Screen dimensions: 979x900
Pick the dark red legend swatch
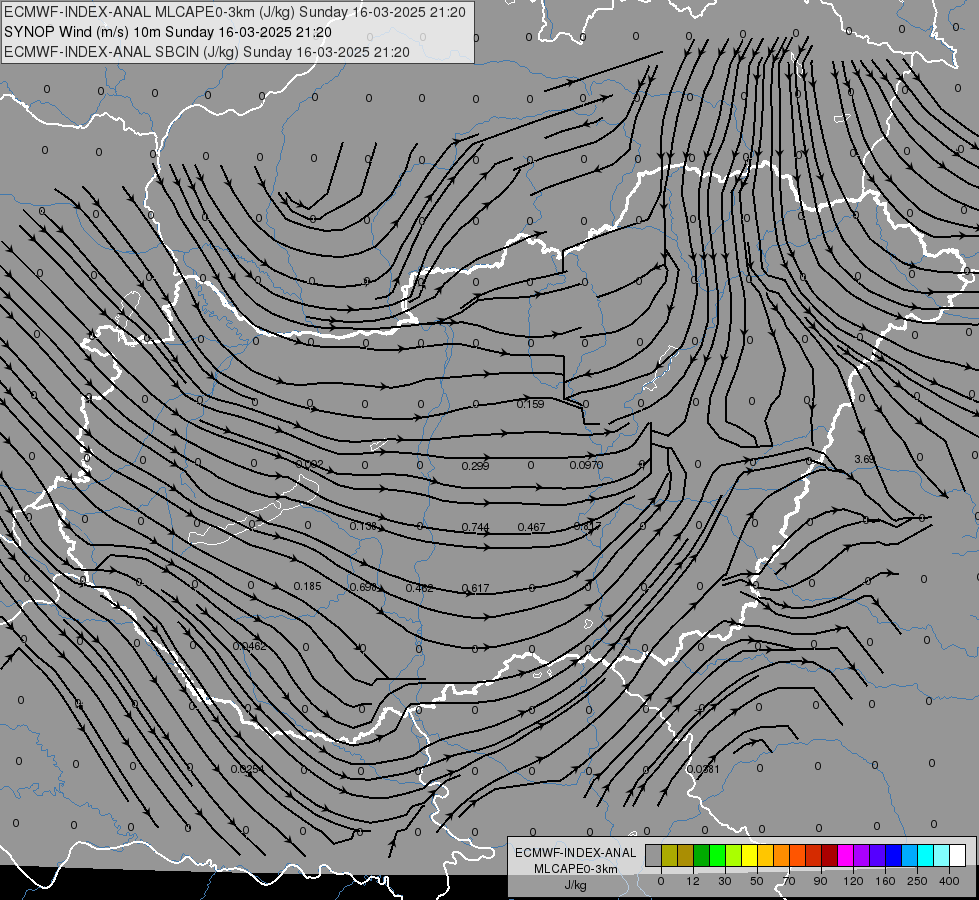(x=830, y=855)
